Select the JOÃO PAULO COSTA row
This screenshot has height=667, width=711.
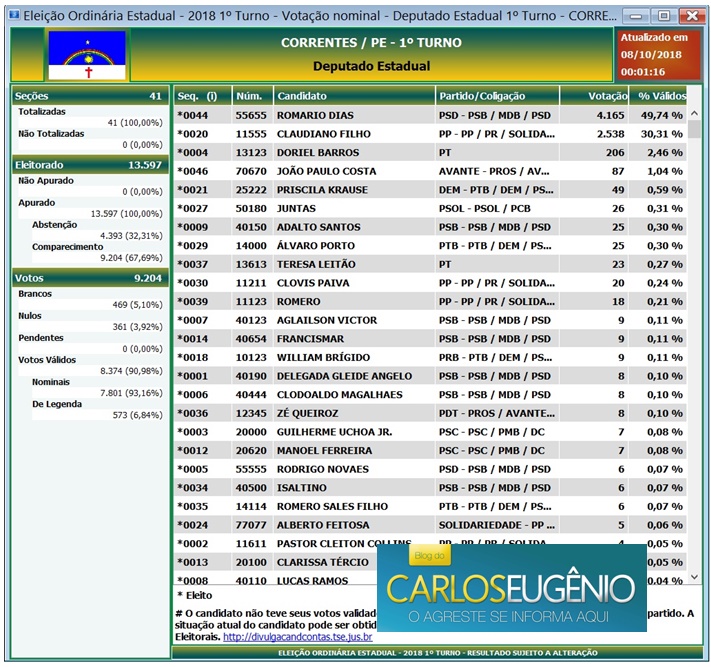tap(430, 171)
